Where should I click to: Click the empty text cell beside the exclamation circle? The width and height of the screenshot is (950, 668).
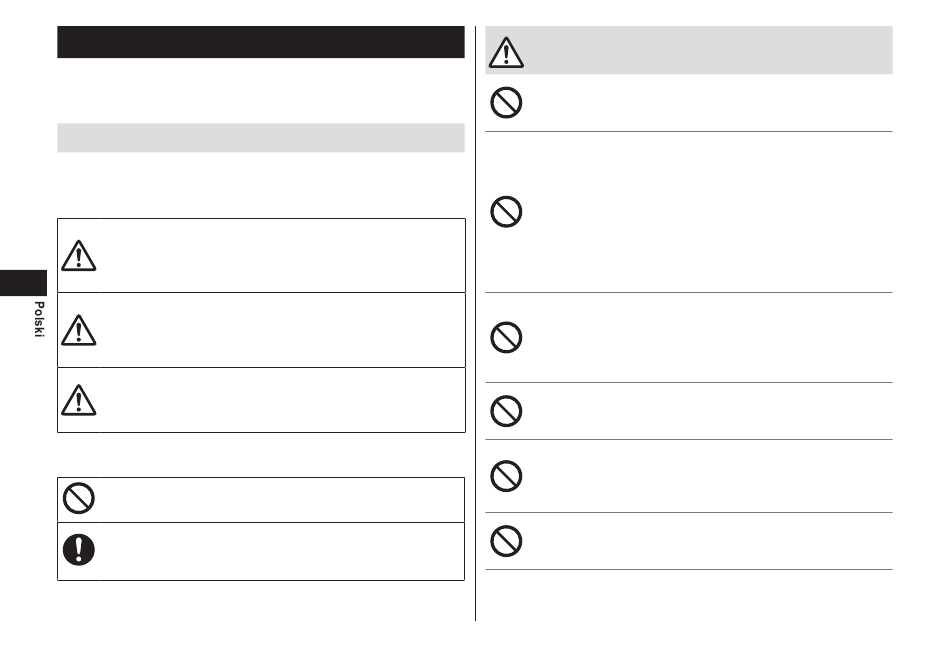click(x=282, y=551)
